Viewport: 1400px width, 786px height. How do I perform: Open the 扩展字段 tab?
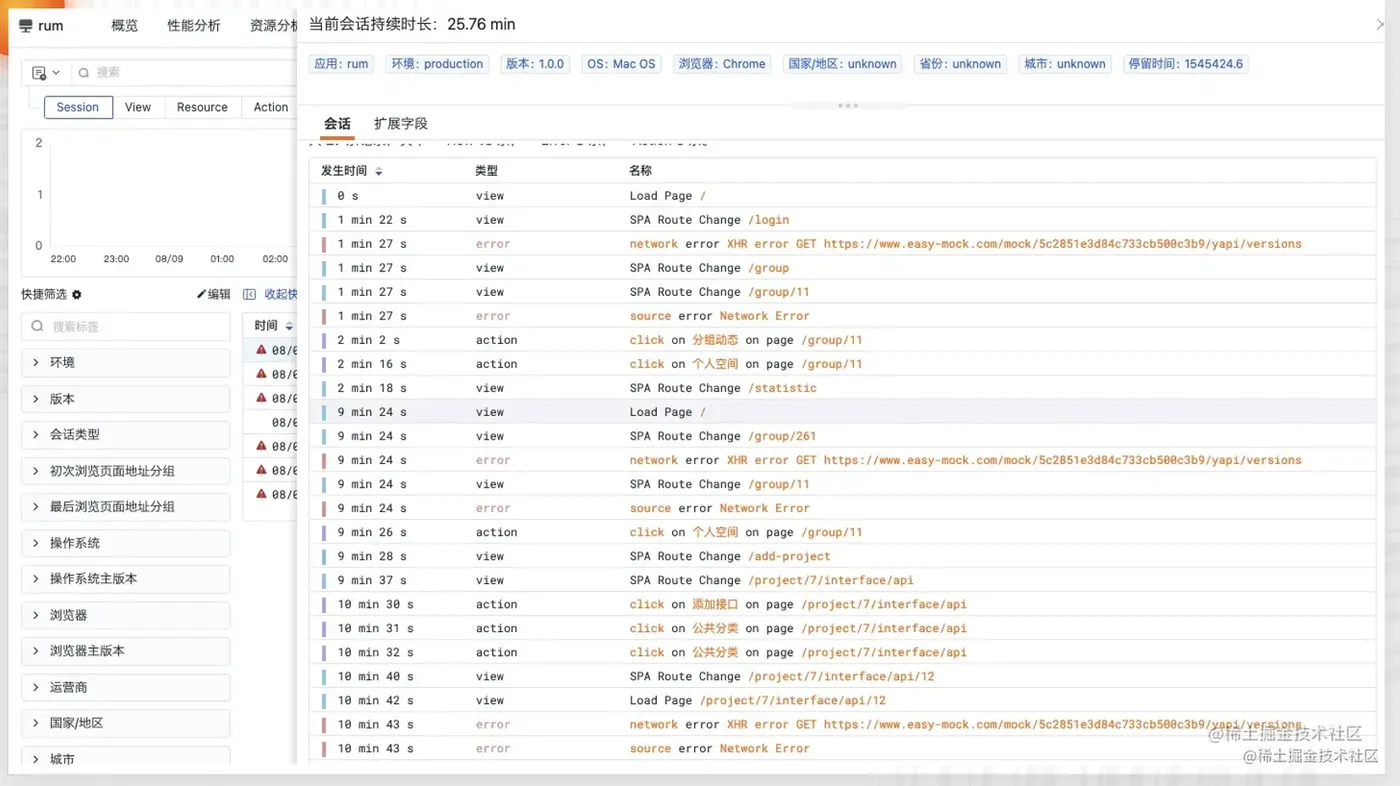click(x=400, y=124)
